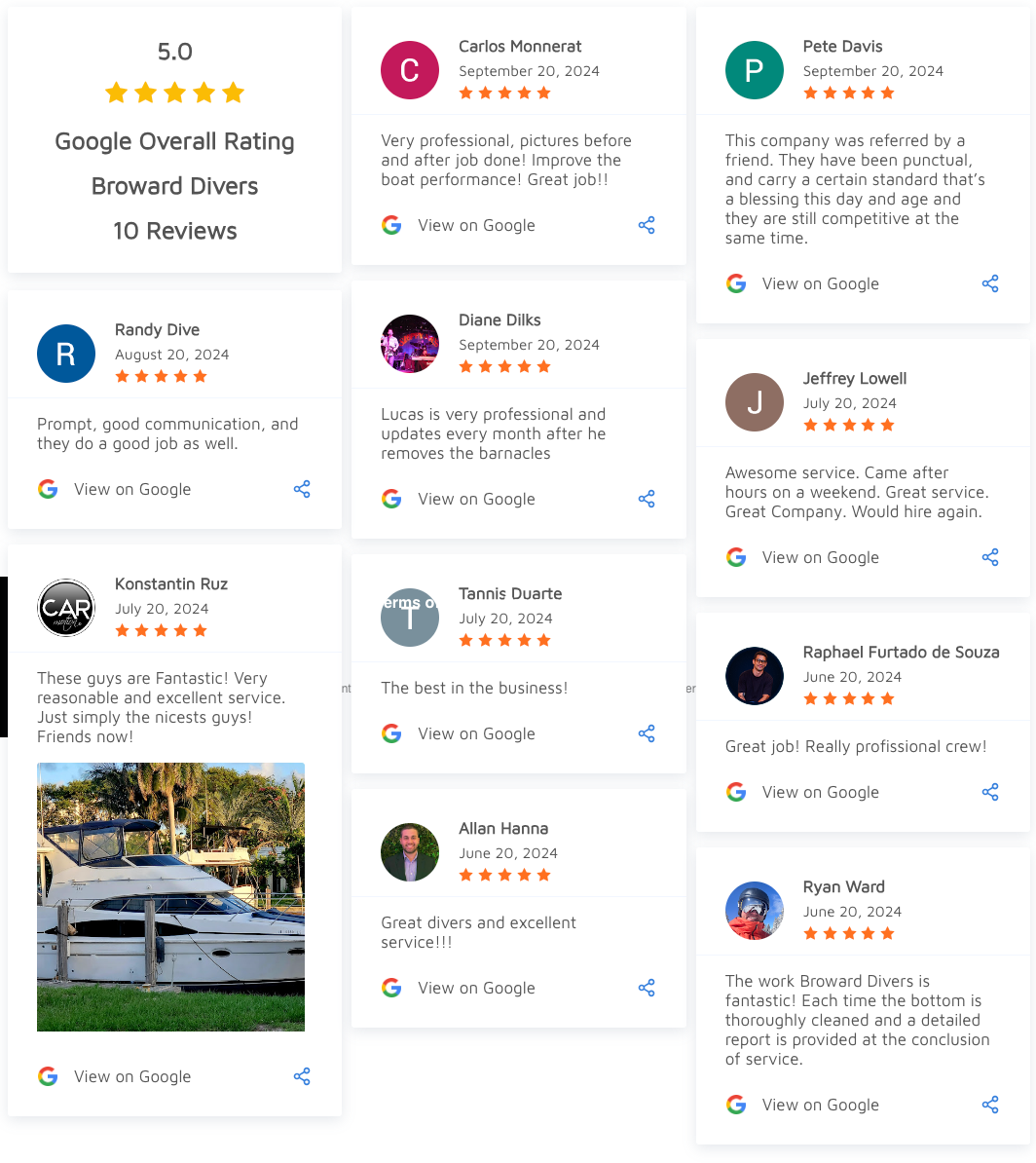Image resolution: width=1036 pixels, height=1163 pixels.
Task: Share Raphael Furtado de Souza's review
Action: click(990, 793)
